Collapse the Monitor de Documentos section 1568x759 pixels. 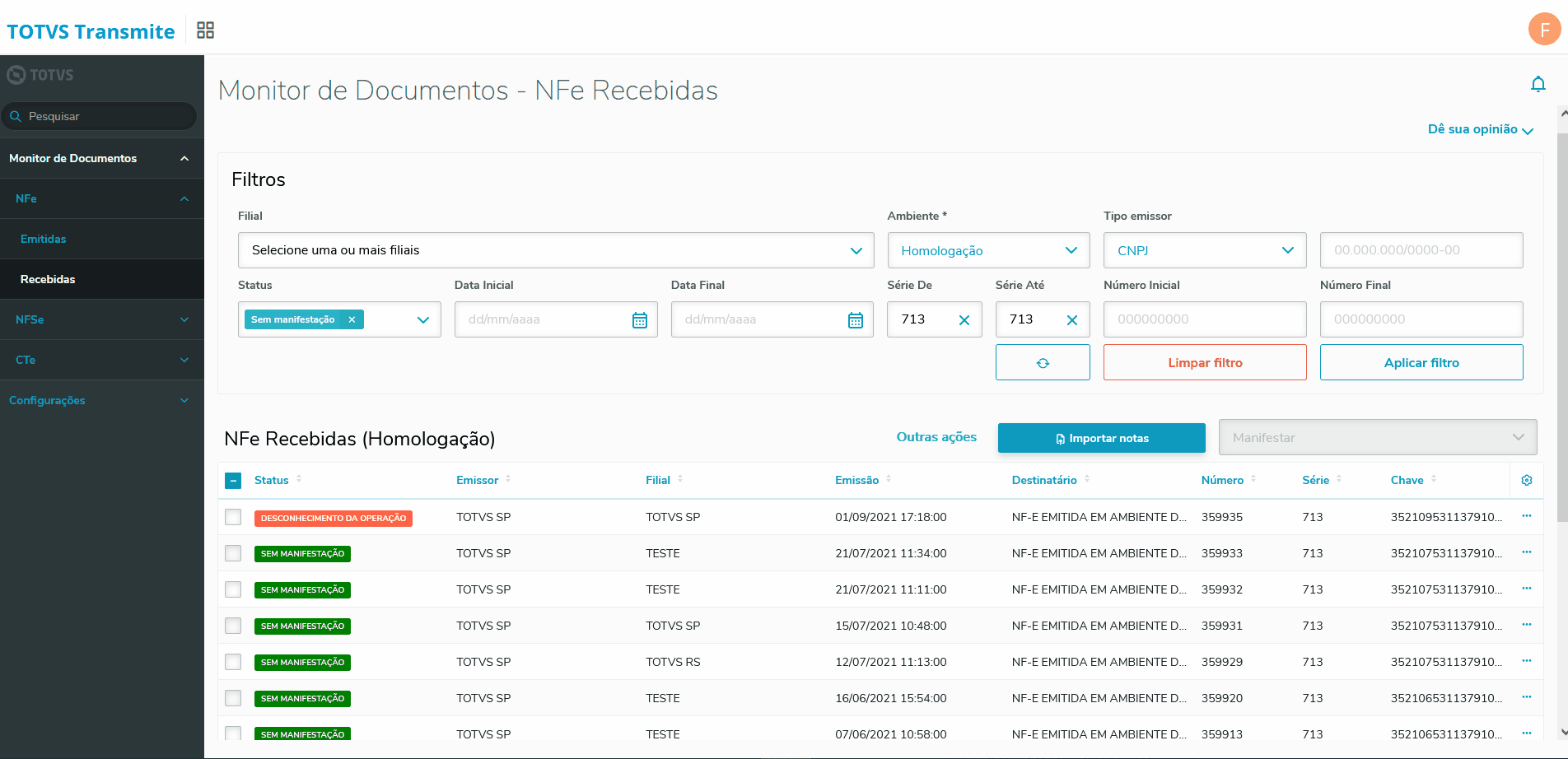pyautogui.click(x=102, y=158)
